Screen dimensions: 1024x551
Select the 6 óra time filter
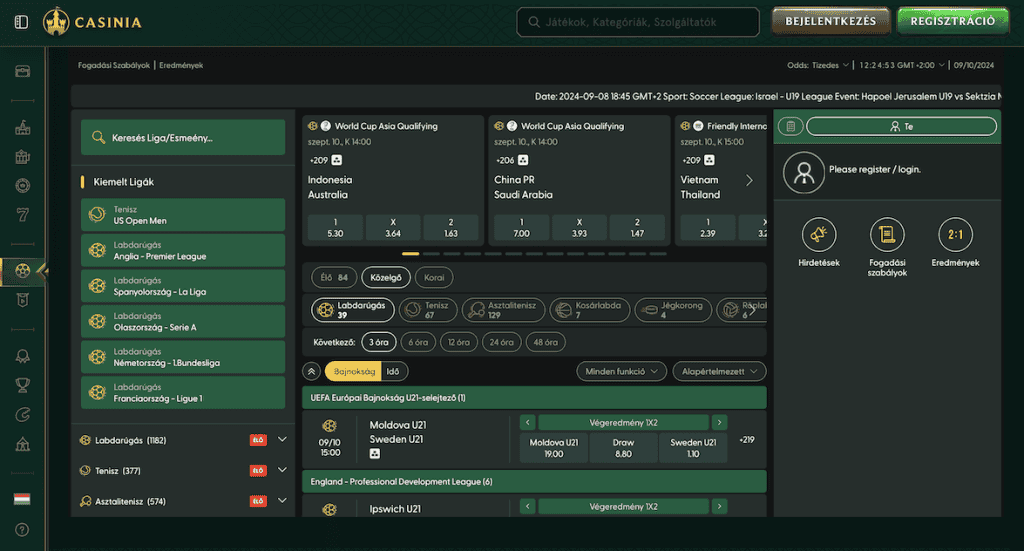[x=417, y=342]
